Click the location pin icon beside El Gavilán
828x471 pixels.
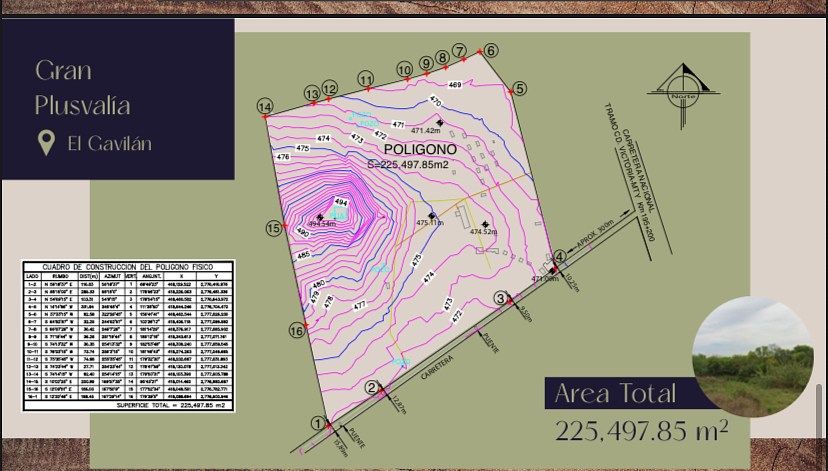pyautogui.click(x=46, y=143)
